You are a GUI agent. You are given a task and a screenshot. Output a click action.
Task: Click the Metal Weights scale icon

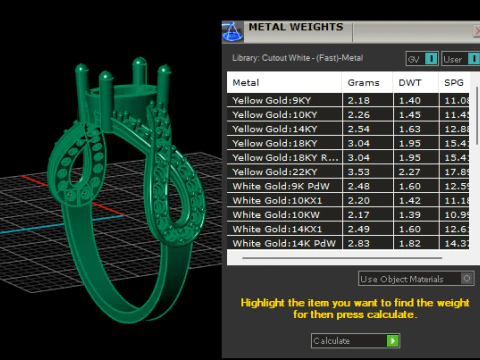232,32
